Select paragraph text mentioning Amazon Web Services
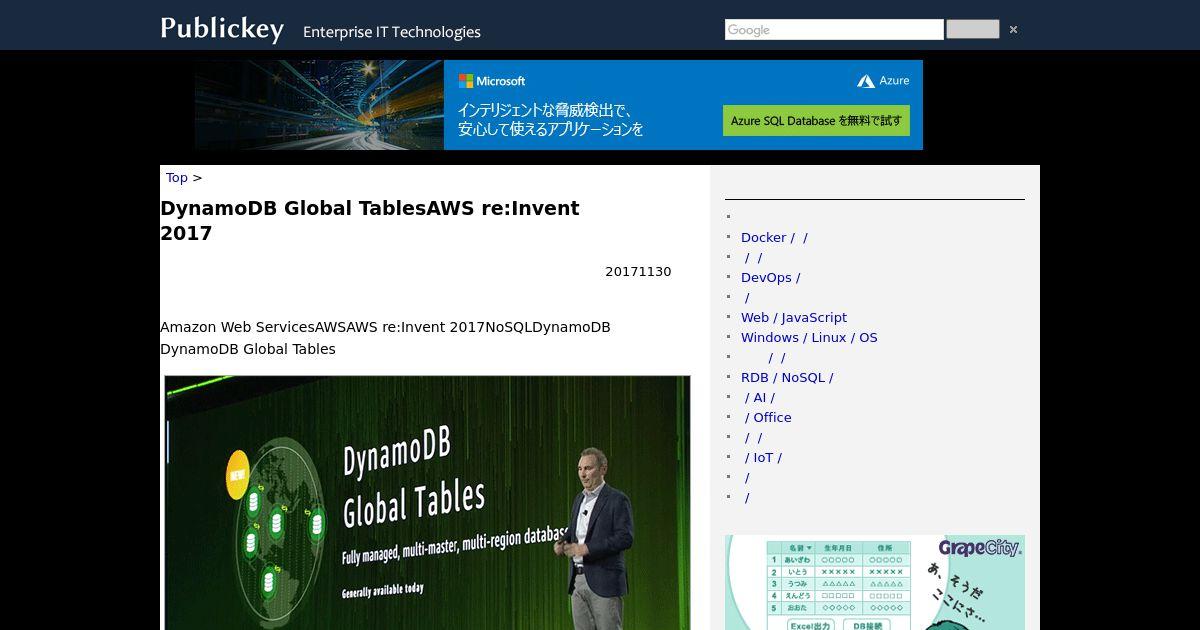 (x=385, y=338)
